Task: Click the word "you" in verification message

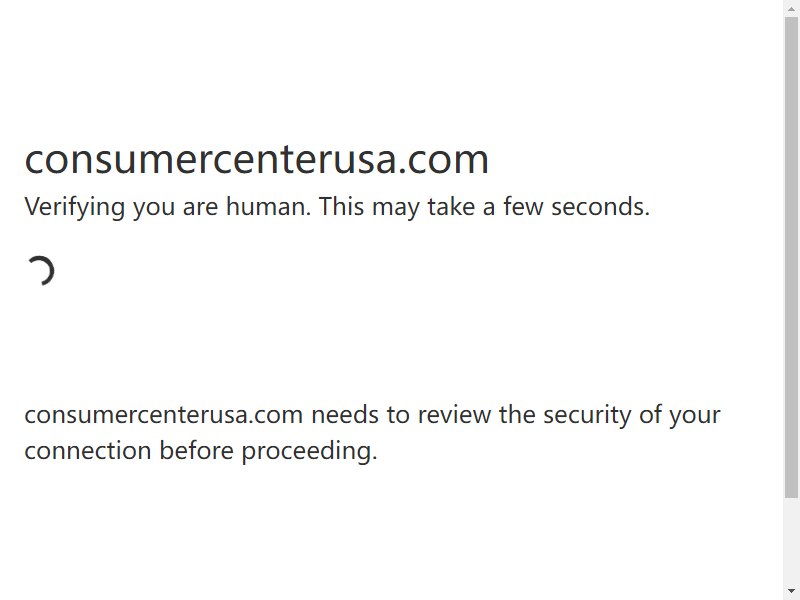Action: click(154, 208)
